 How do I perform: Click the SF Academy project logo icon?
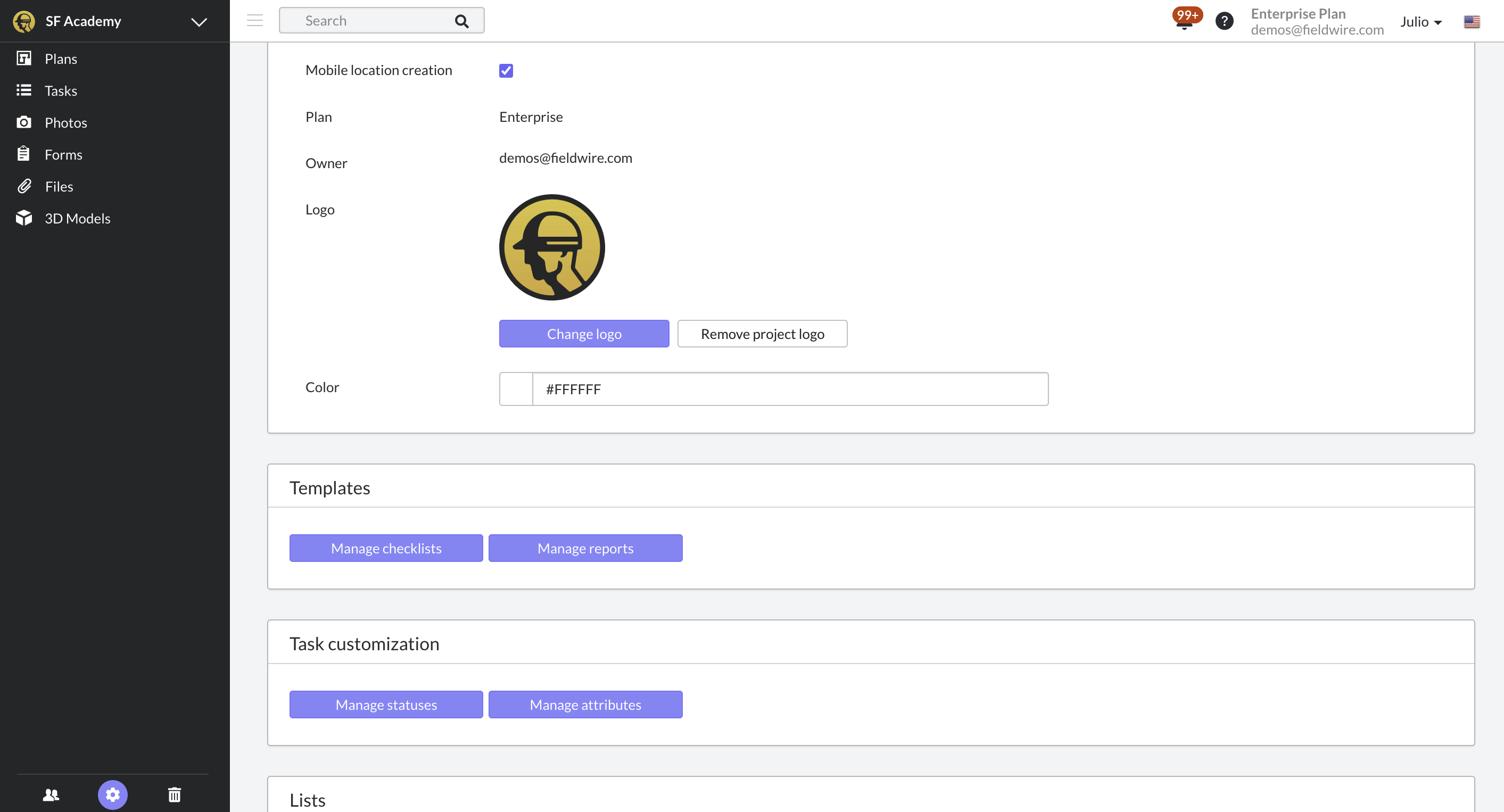point(24,21)
